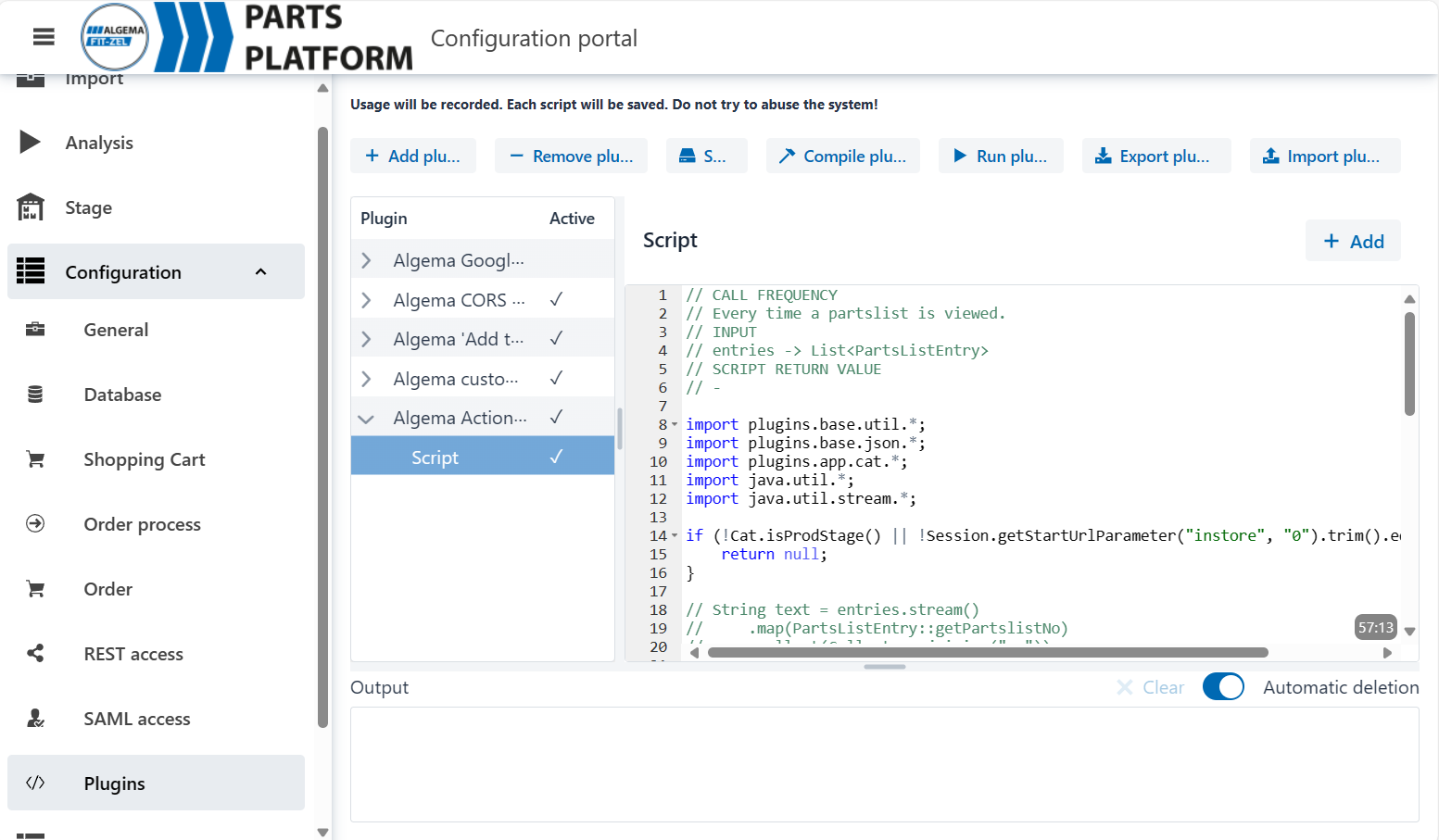Viewport: 1439px width, 840px height.
Task: Click the code editor vertical scrollbar
Action: click(1409, 363)
